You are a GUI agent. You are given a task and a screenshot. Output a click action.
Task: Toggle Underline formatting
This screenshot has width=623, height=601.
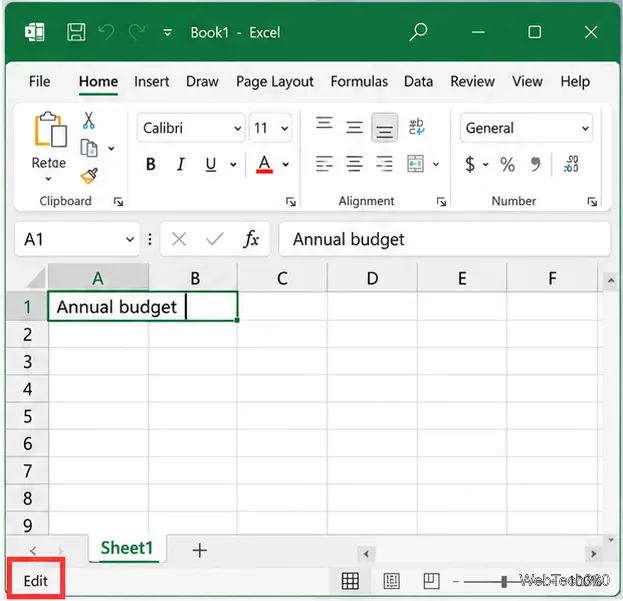211,164
